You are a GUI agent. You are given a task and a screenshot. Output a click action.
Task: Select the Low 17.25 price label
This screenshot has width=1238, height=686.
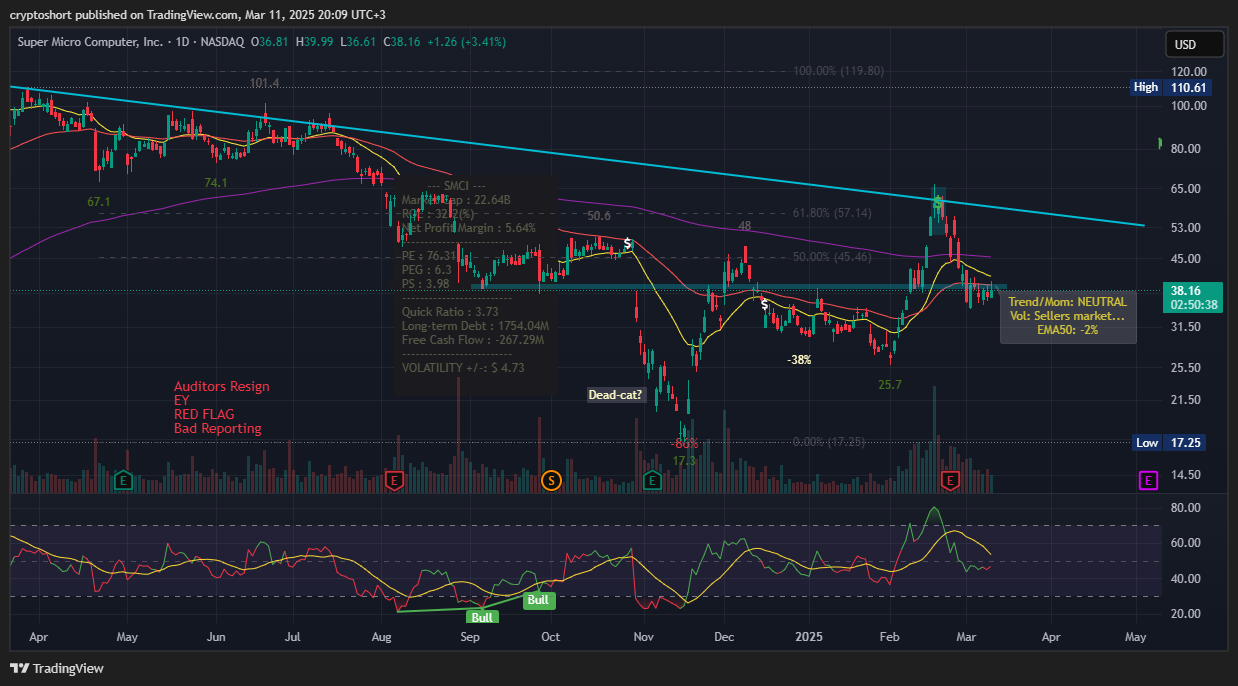[1171, 442]
